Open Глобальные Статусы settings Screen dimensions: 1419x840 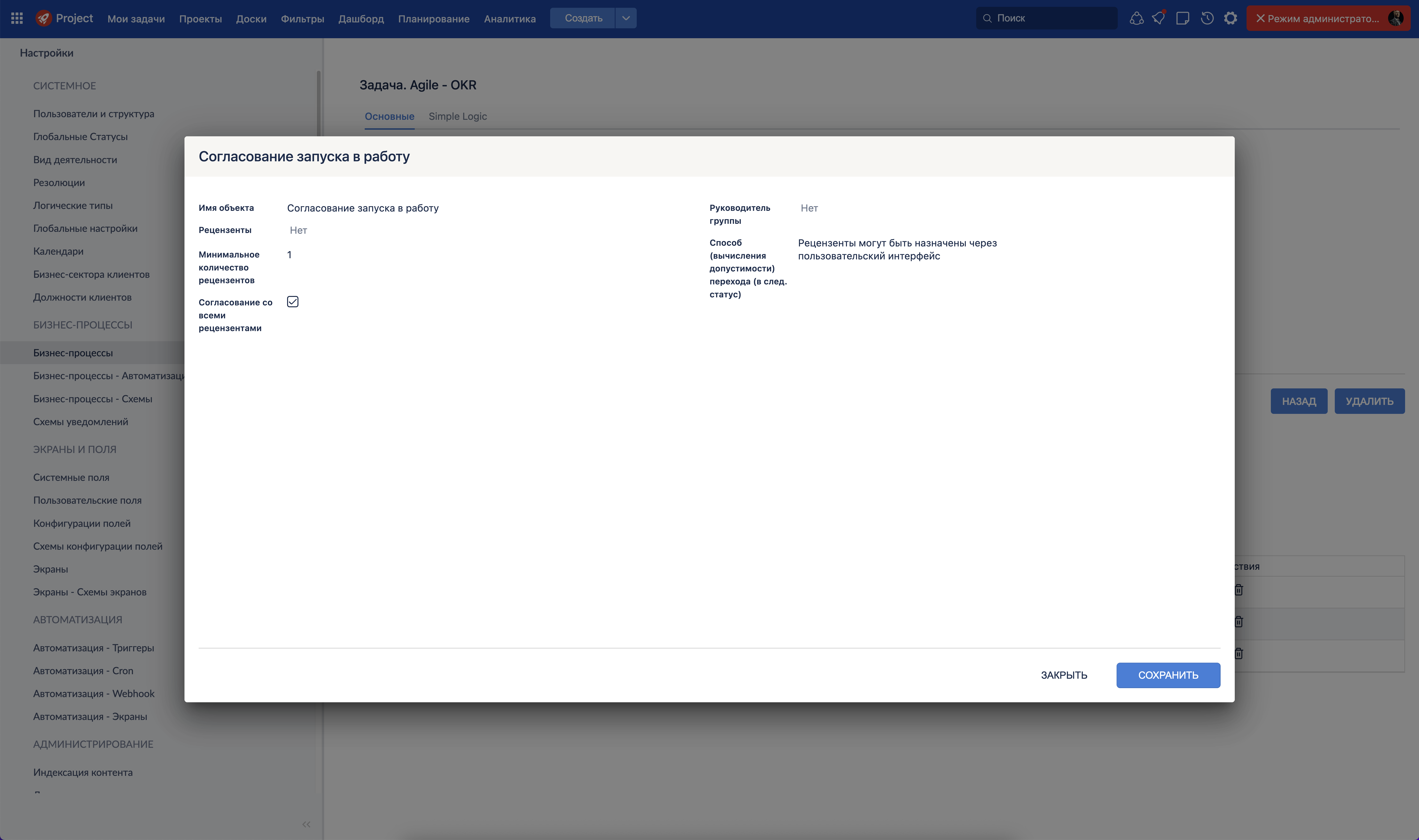point(80,137)
